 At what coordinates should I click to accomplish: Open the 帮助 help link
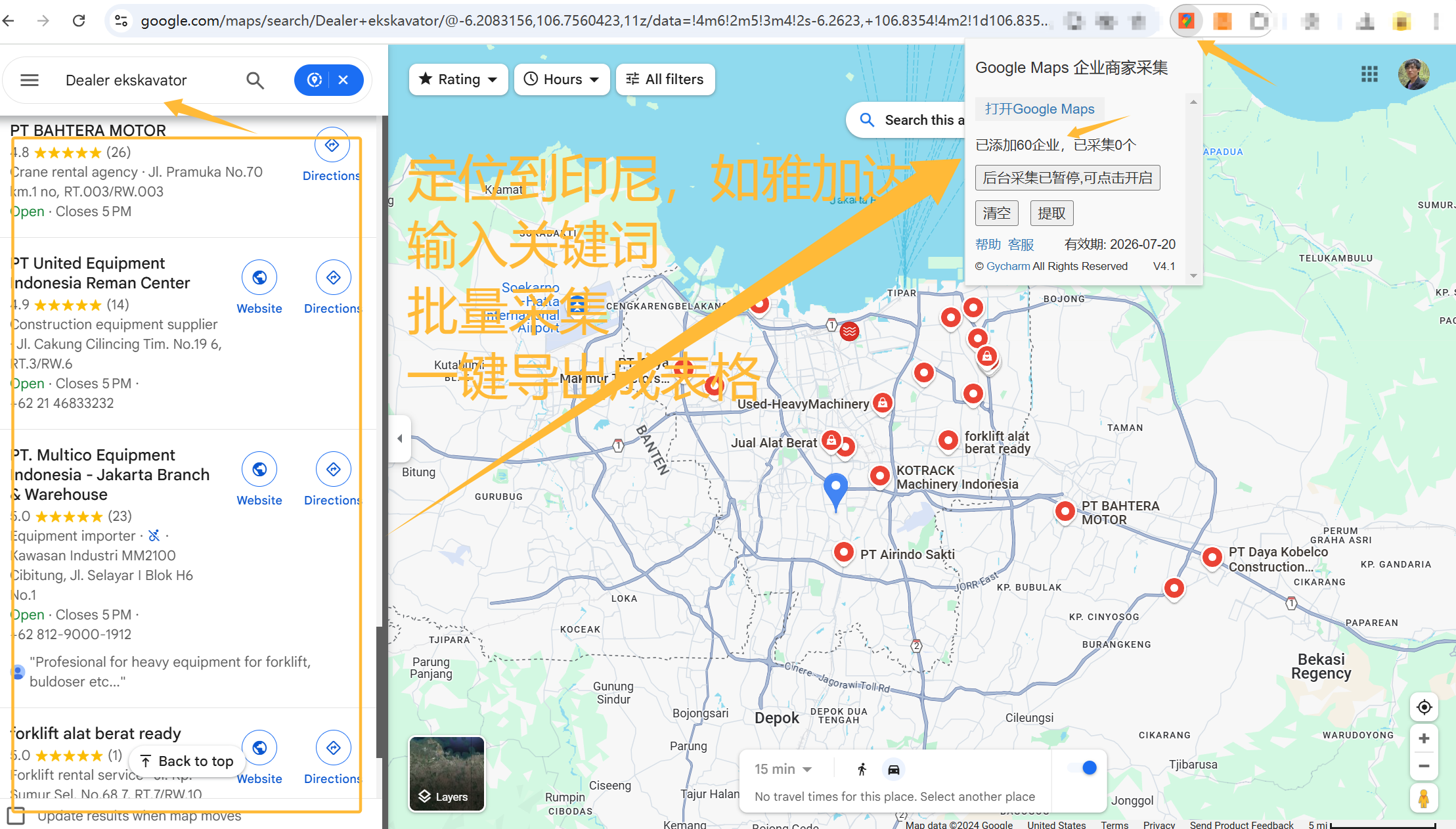pos(988,244)
